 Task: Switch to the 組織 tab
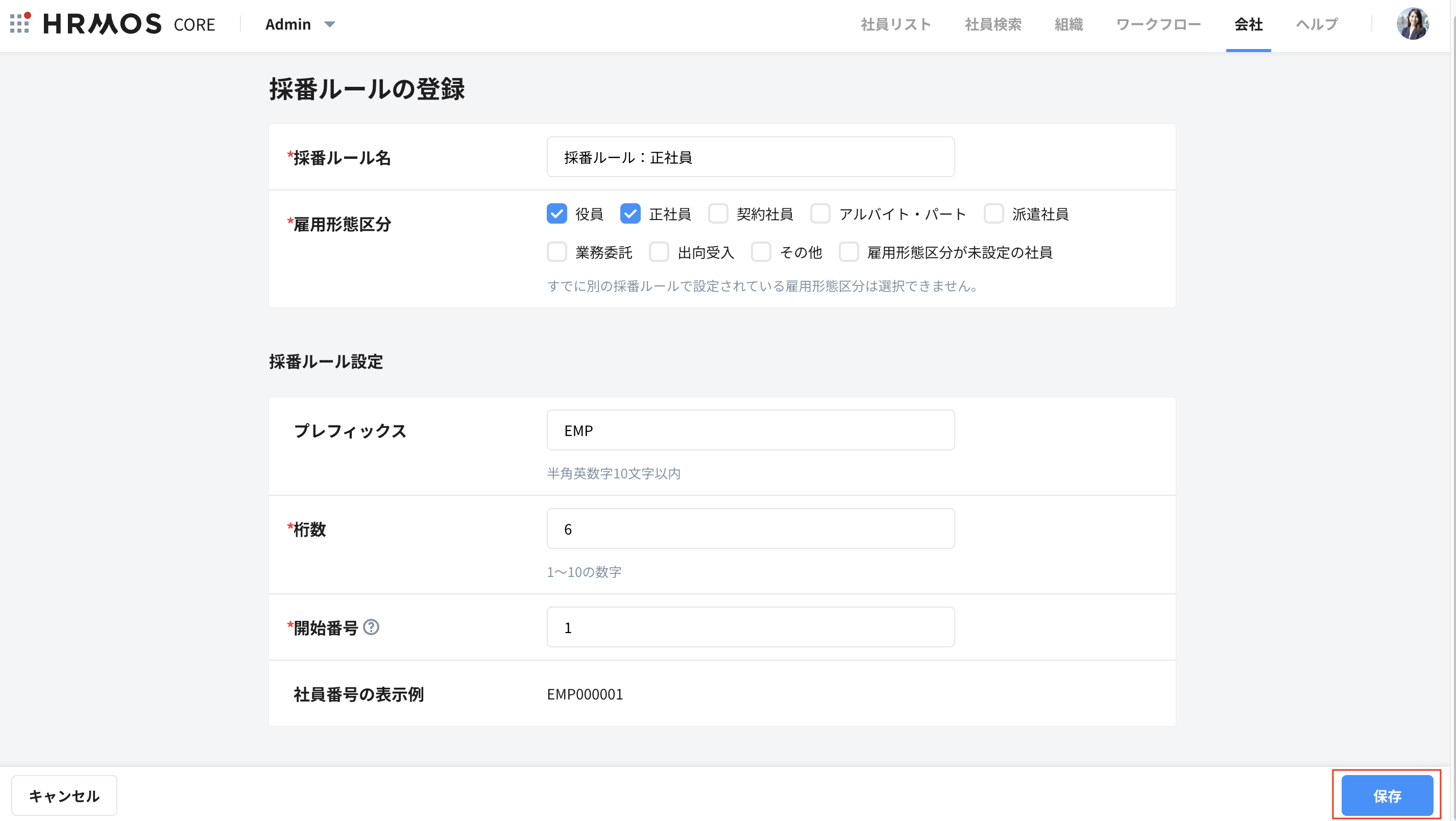(x=1069, y=25)
